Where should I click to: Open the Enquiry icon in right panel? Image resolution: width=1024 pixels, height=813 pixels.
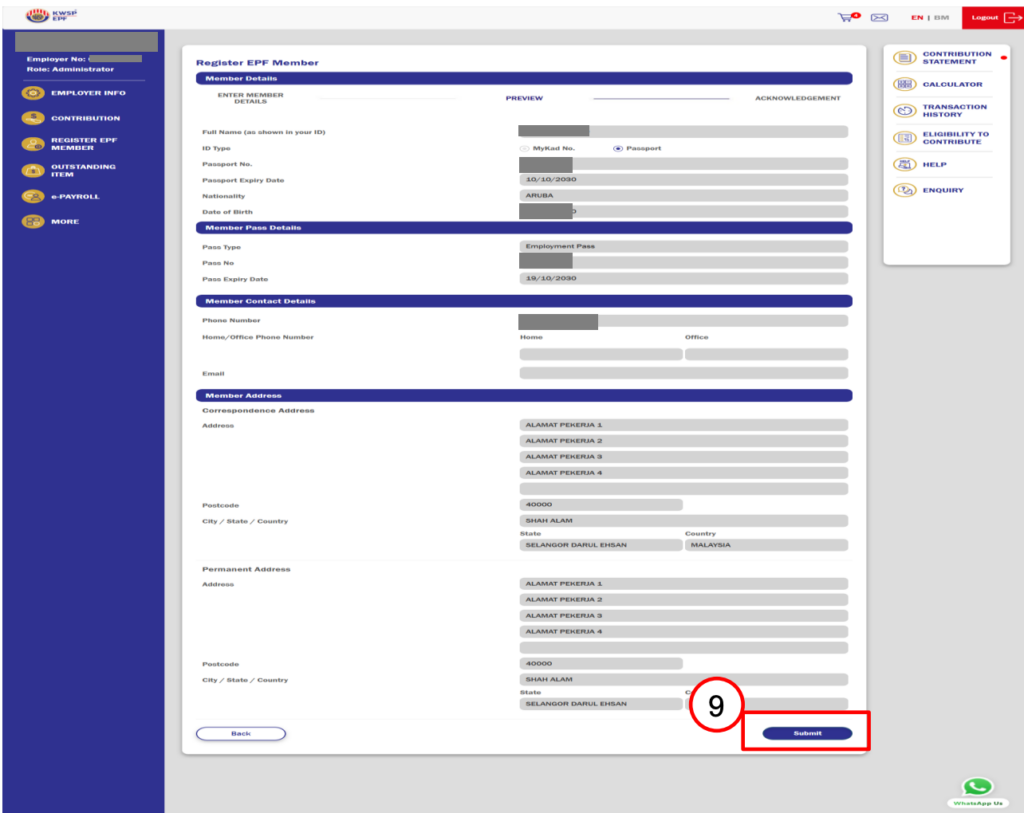pyautogui.click(x=905, y=190)
